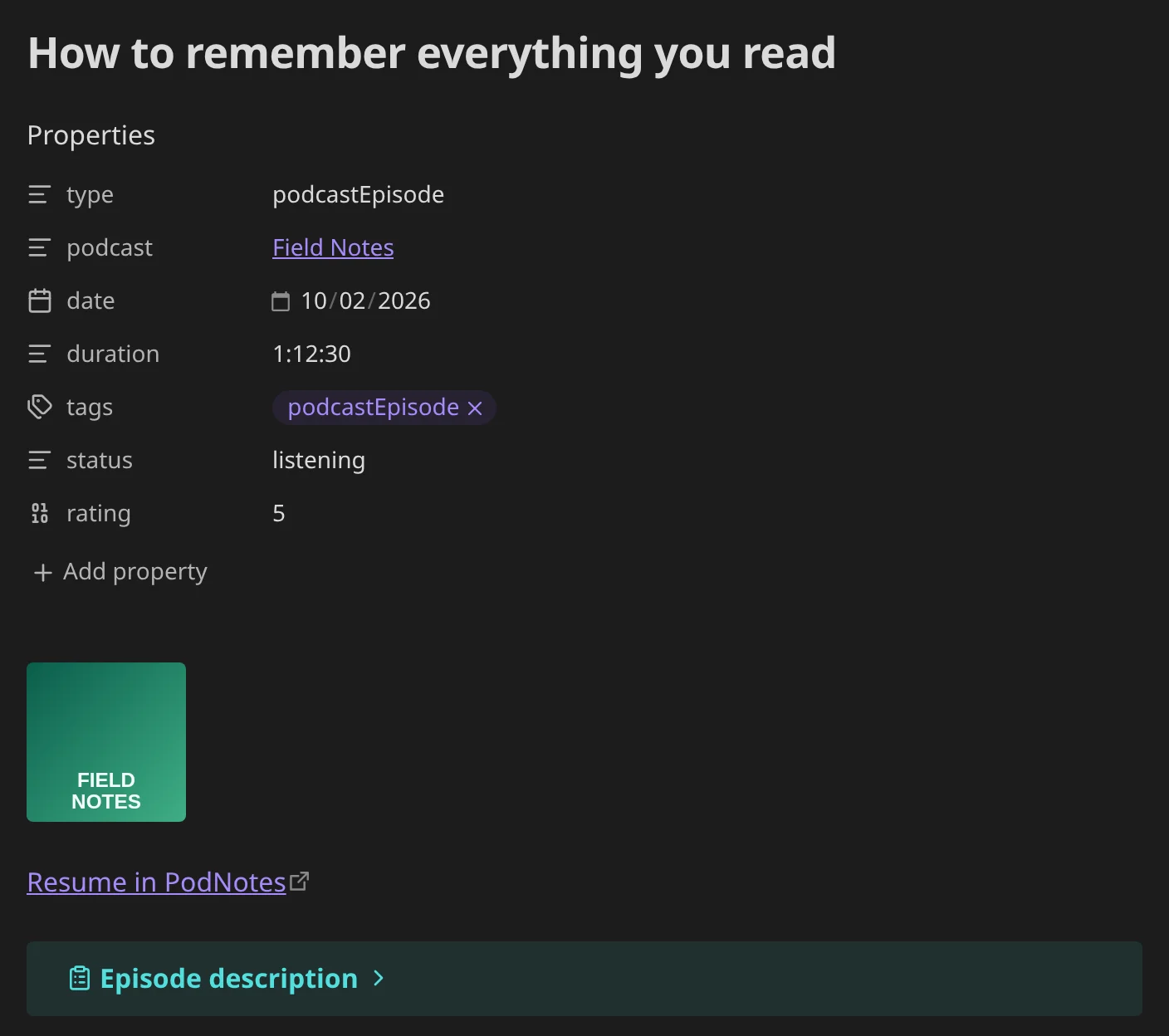
Task: Open the date picker calendar icon
Action: [281, 301]
